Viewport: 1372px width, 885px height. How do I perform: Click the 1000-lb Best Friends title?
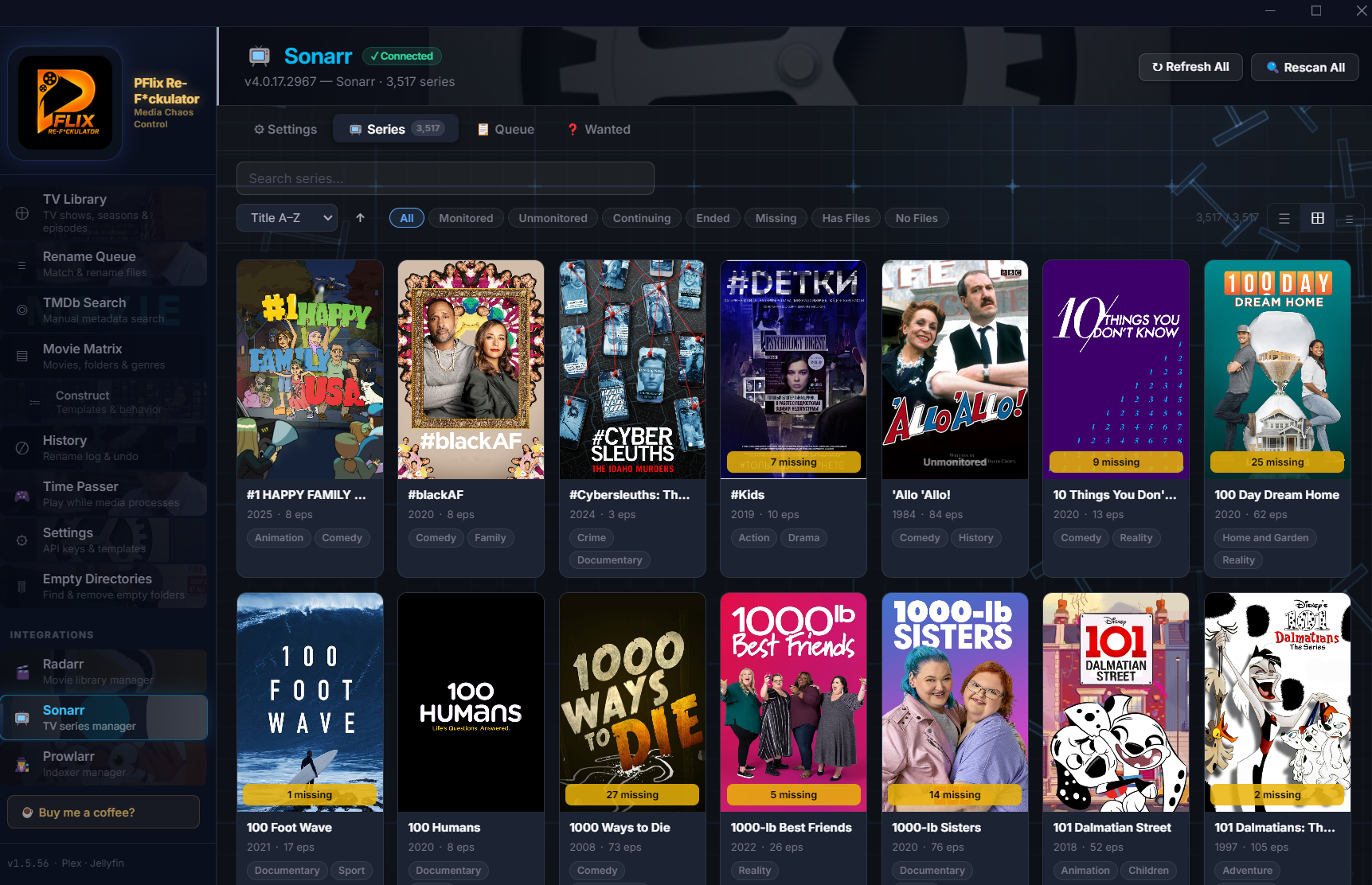[791, 828]
